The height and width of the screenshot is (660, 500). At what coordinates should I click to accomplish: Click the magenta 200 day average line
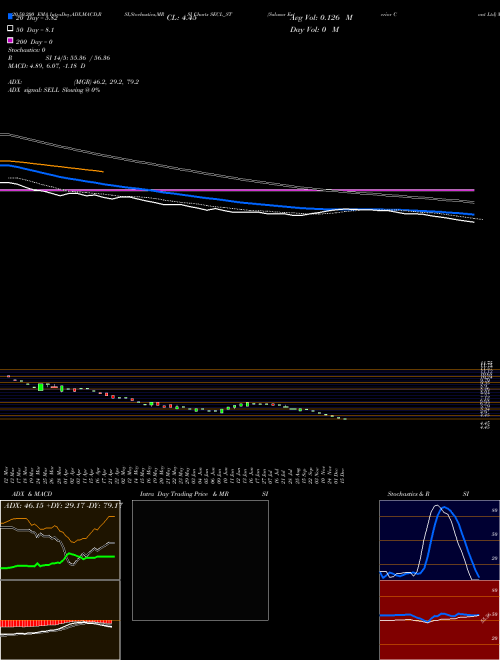pos(237,190)
